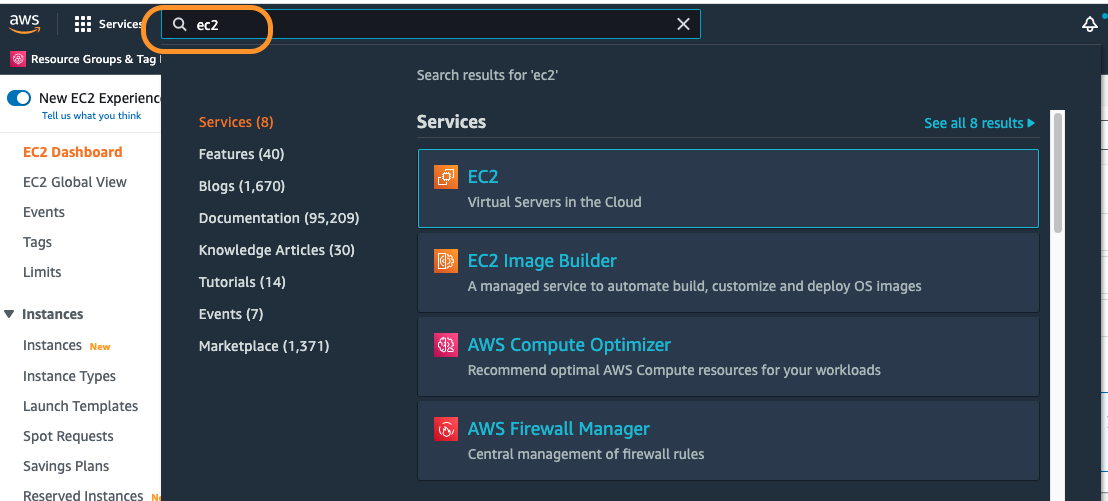Clear the search with the X icon

[684, 25]
